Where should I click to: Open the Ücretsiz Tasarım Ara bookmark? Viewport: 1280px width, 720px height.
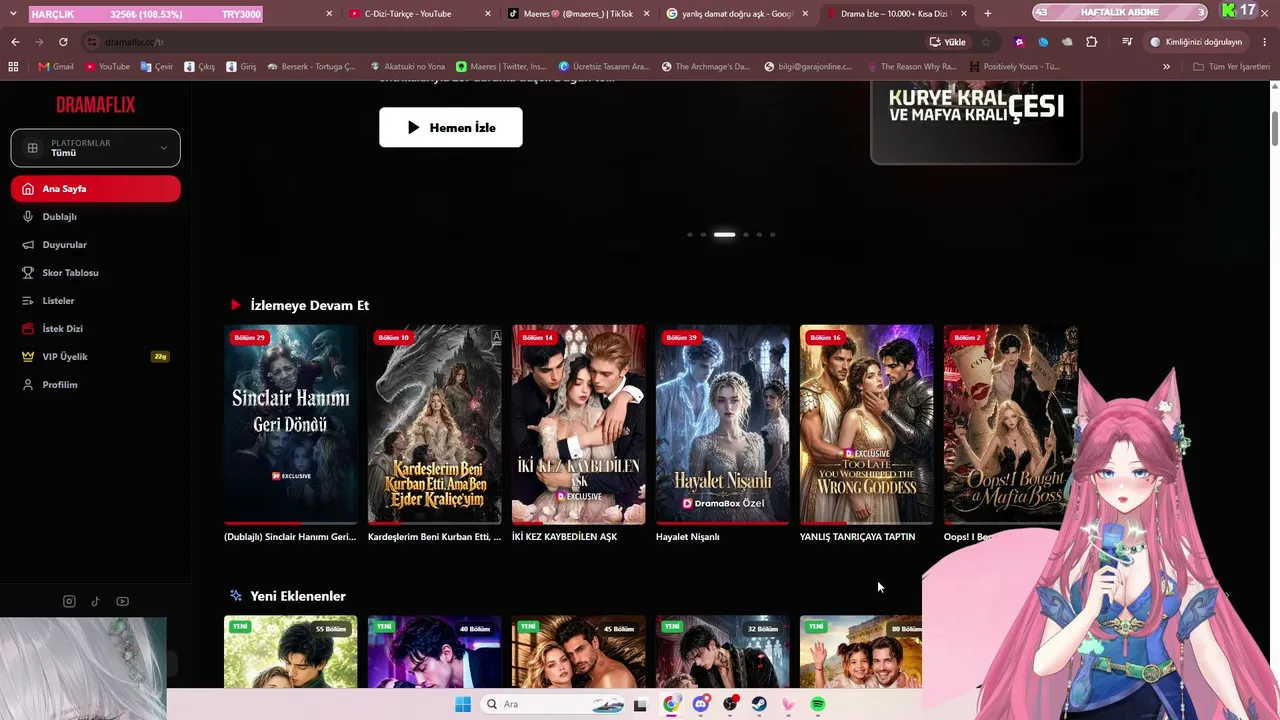point(604,67)
